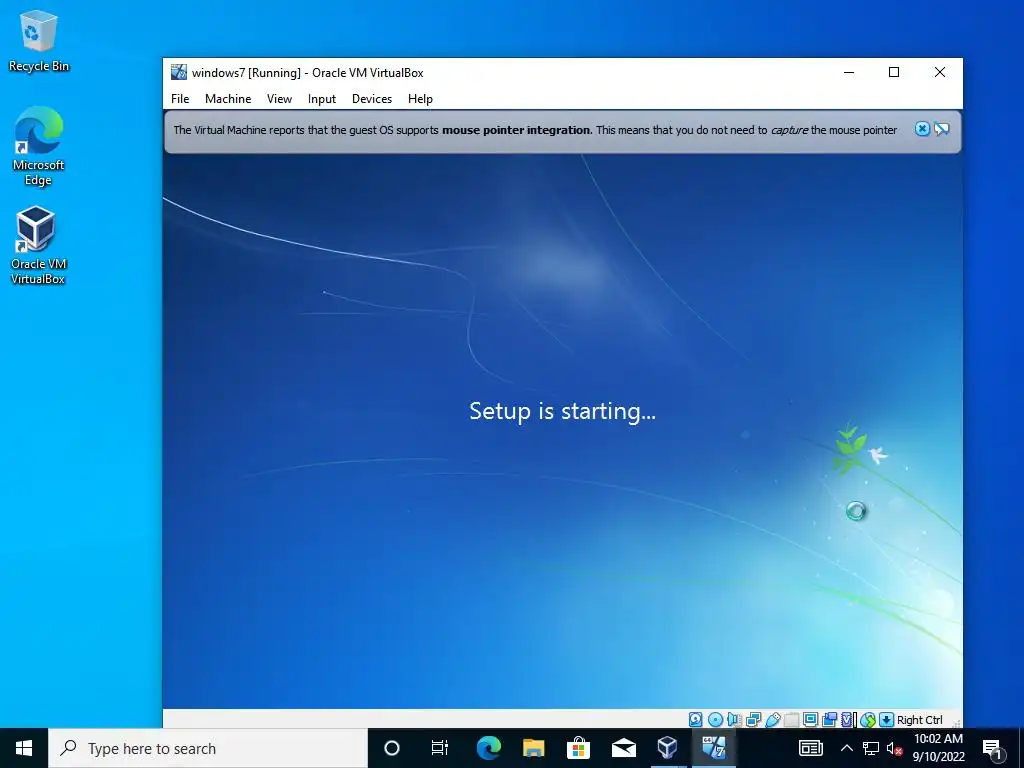
Task: Open the View menu
Action: tap(279, 99)
